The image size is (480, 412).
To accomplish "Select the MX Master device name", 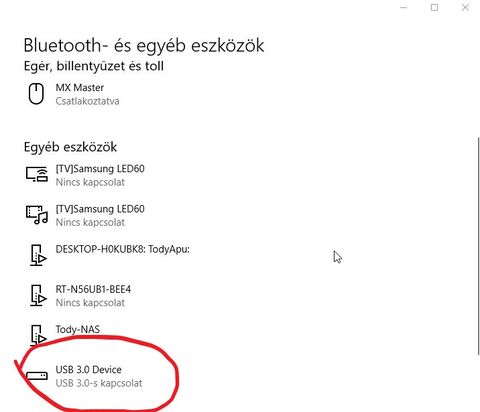I will tap(80, 88).
